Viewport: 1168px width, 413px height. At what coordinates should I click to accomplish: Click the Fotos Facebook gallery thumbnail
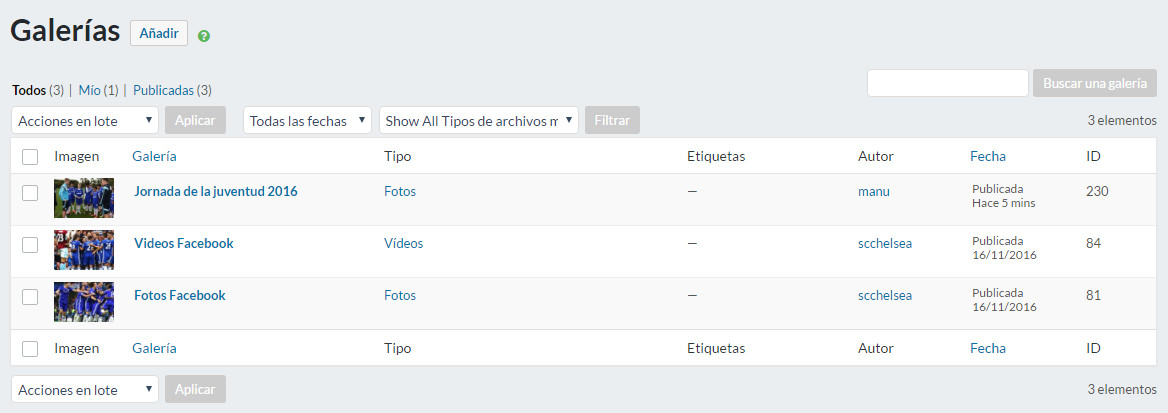click(83, 302)
